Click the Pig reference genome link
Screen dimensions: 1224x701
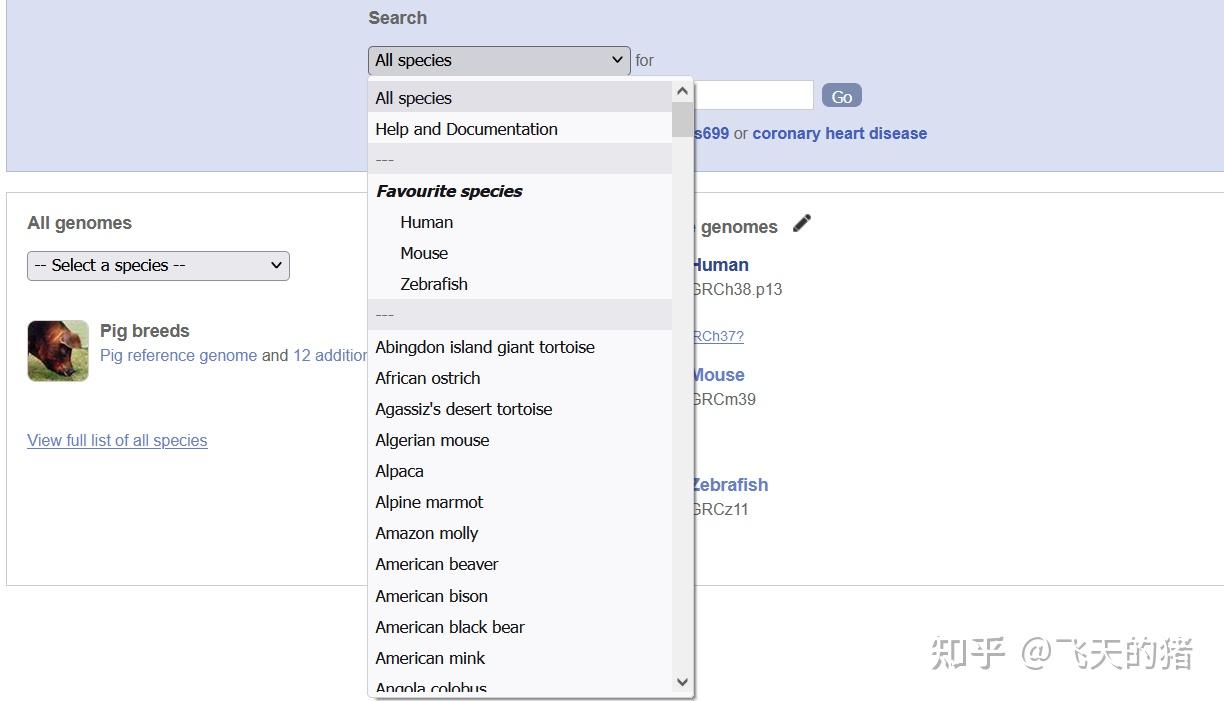(x=178, y=356)
